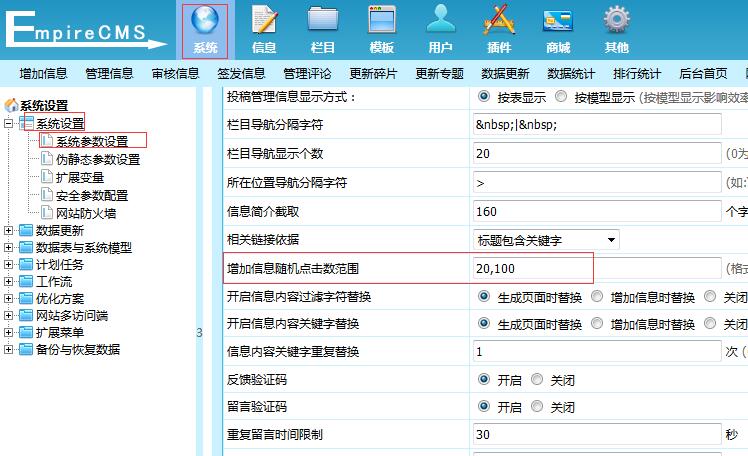The height and width of the screenshot is (456, 748).
Task: Open the 信息 document icon
Action: pos(264,22)
